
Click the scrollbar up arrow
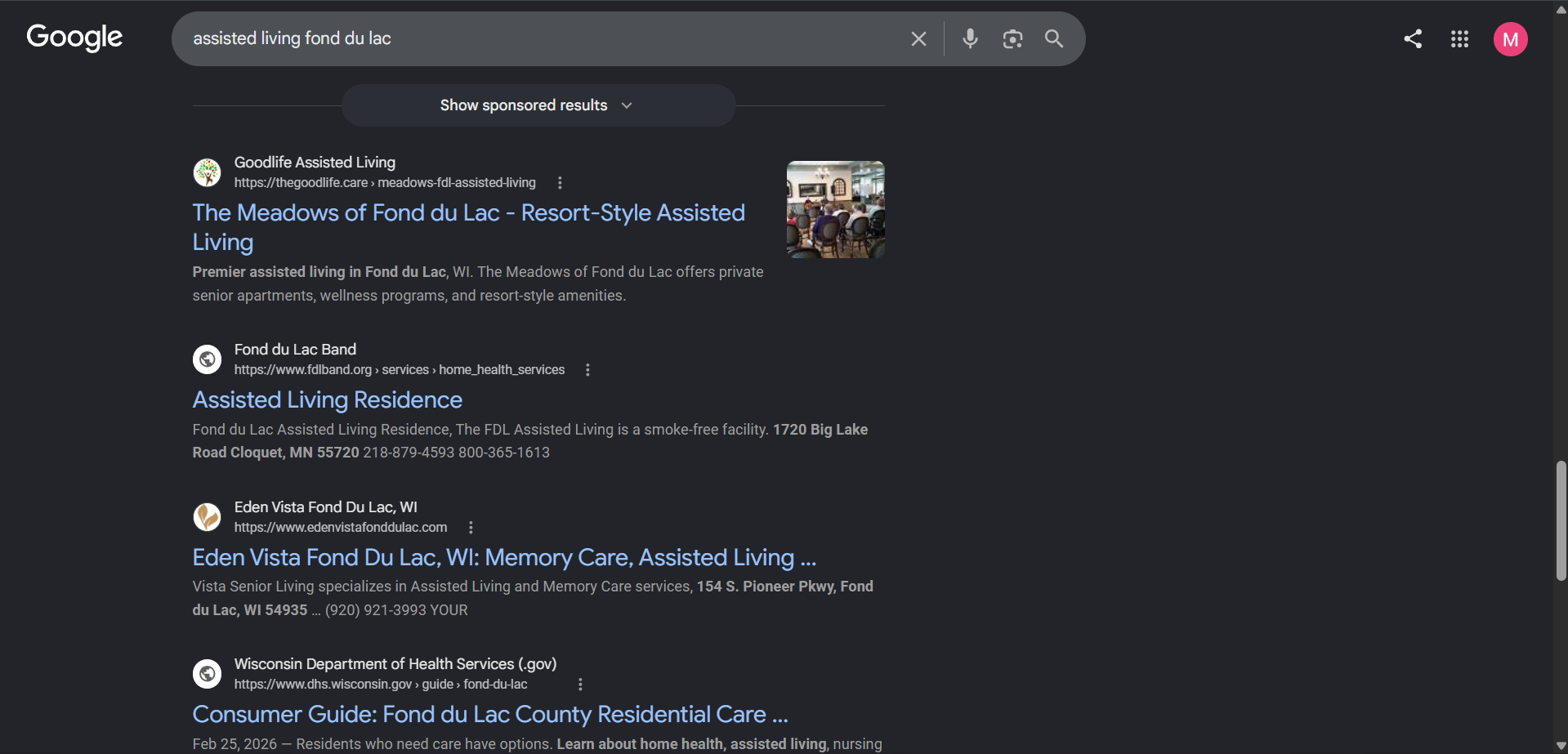(x=1561, y=9)
